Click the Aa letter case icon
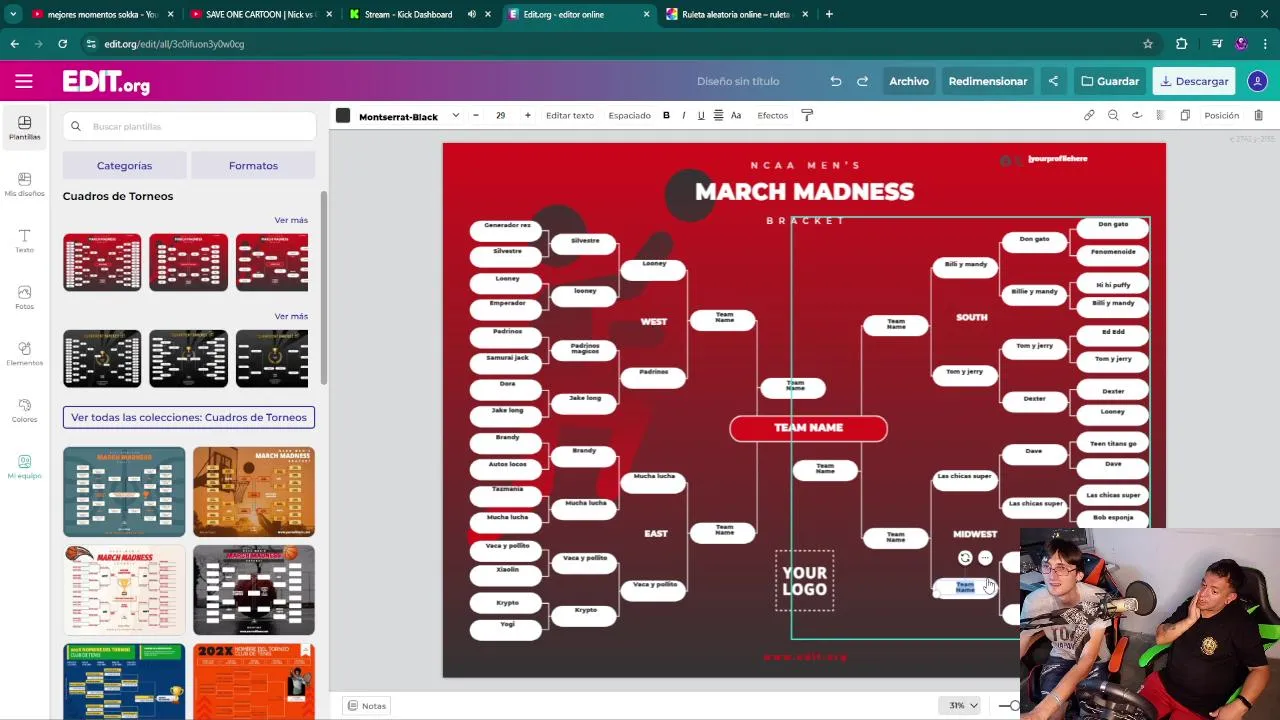The width and height of the screenshot is (1280, 720). [736, 115]
